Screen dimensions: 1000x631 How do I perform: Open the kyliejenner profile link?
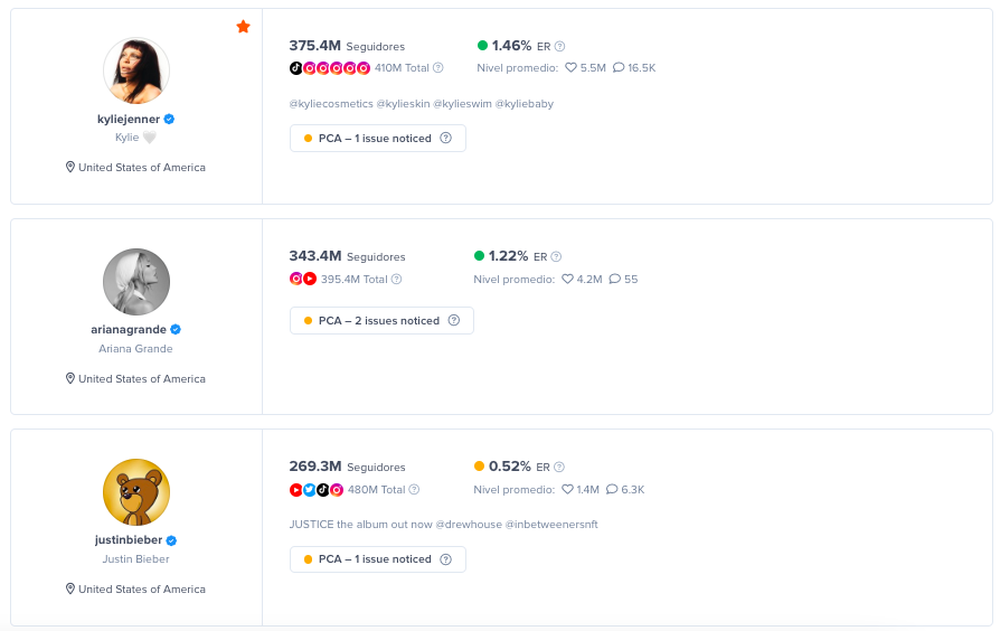pos(128,119)
